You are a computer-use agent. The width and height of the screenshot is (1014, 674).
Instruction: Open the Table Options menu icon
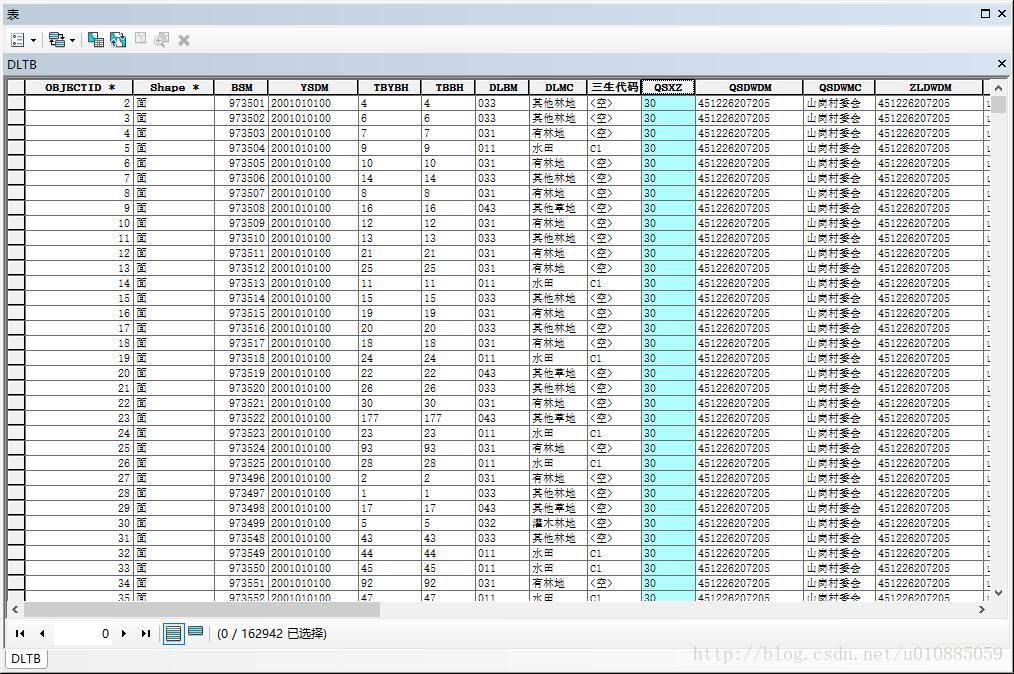(18, 40)
